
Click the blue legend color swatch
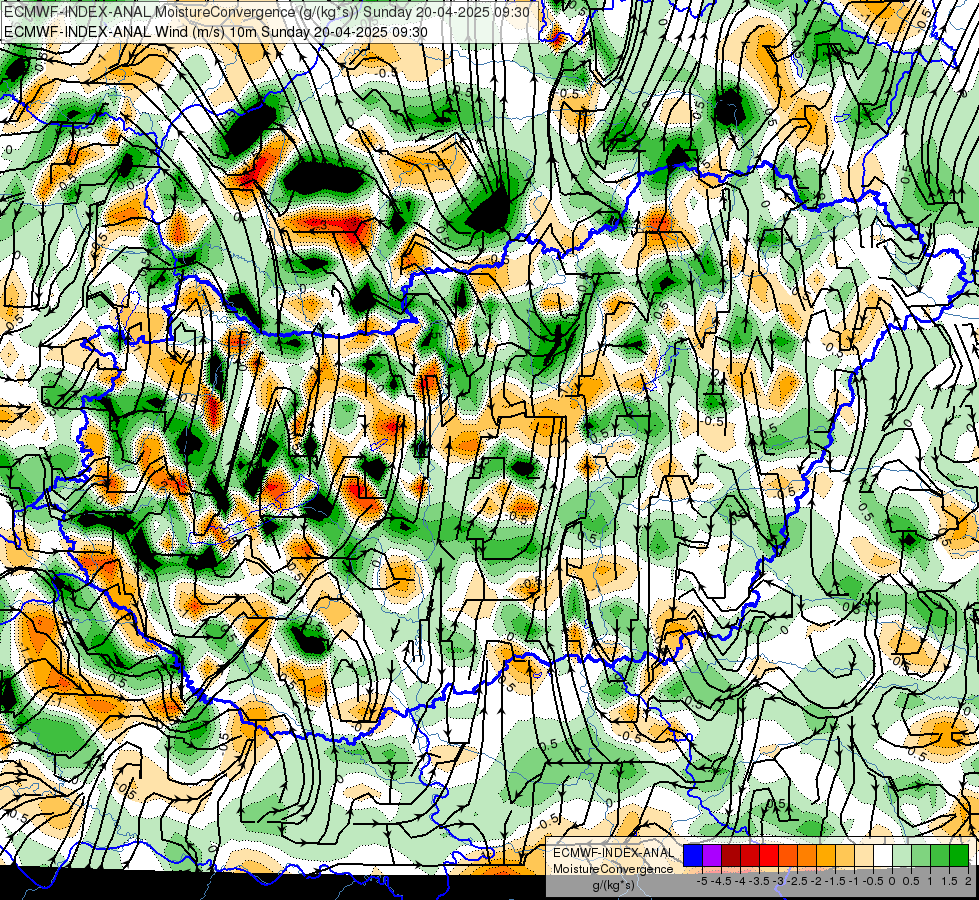693,856
